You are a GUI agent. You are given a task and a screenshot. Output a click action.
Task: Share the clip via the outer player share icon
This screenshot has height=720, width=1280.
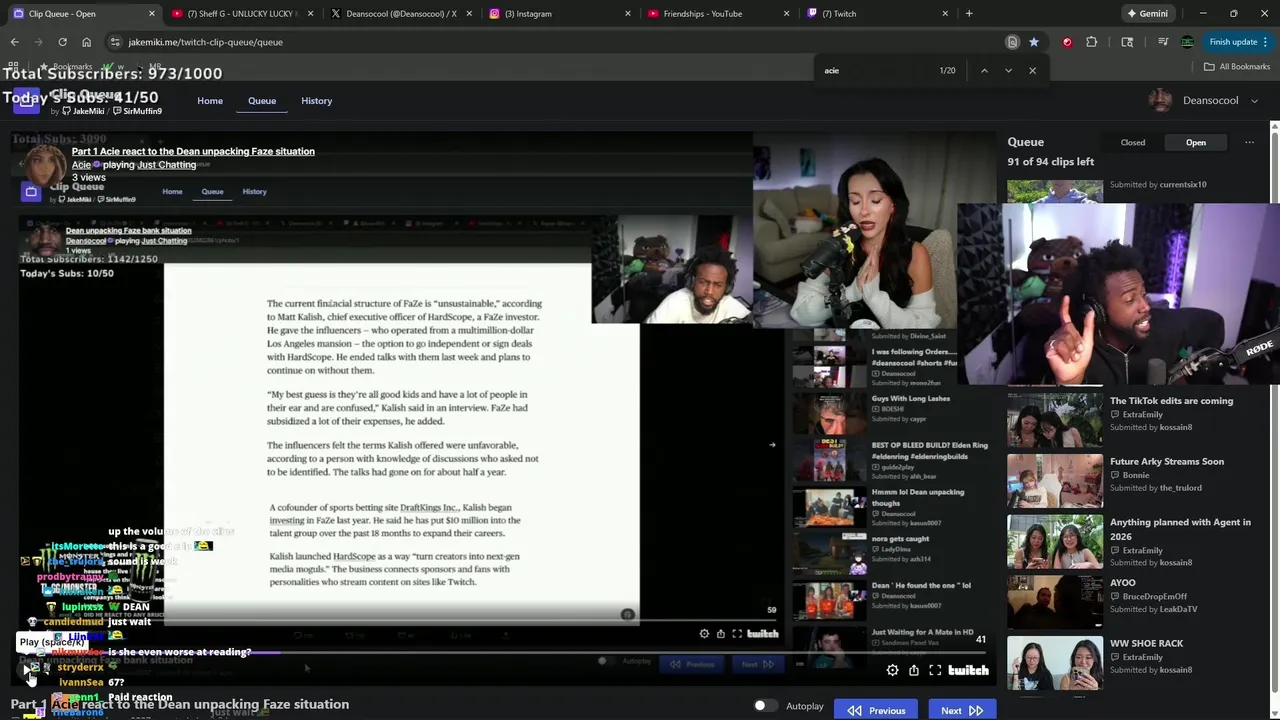[x=914, y=671]
